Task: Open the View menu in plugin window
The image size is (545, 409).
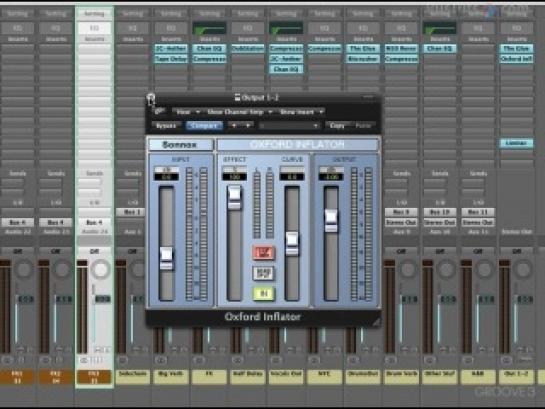Action: tap(187, 112)
